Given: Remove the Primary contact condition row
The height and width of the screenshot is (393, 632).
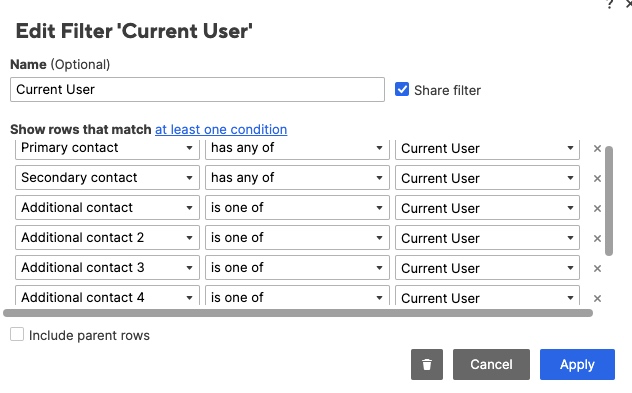Looking at the screenshot, I should pos(597,149).
